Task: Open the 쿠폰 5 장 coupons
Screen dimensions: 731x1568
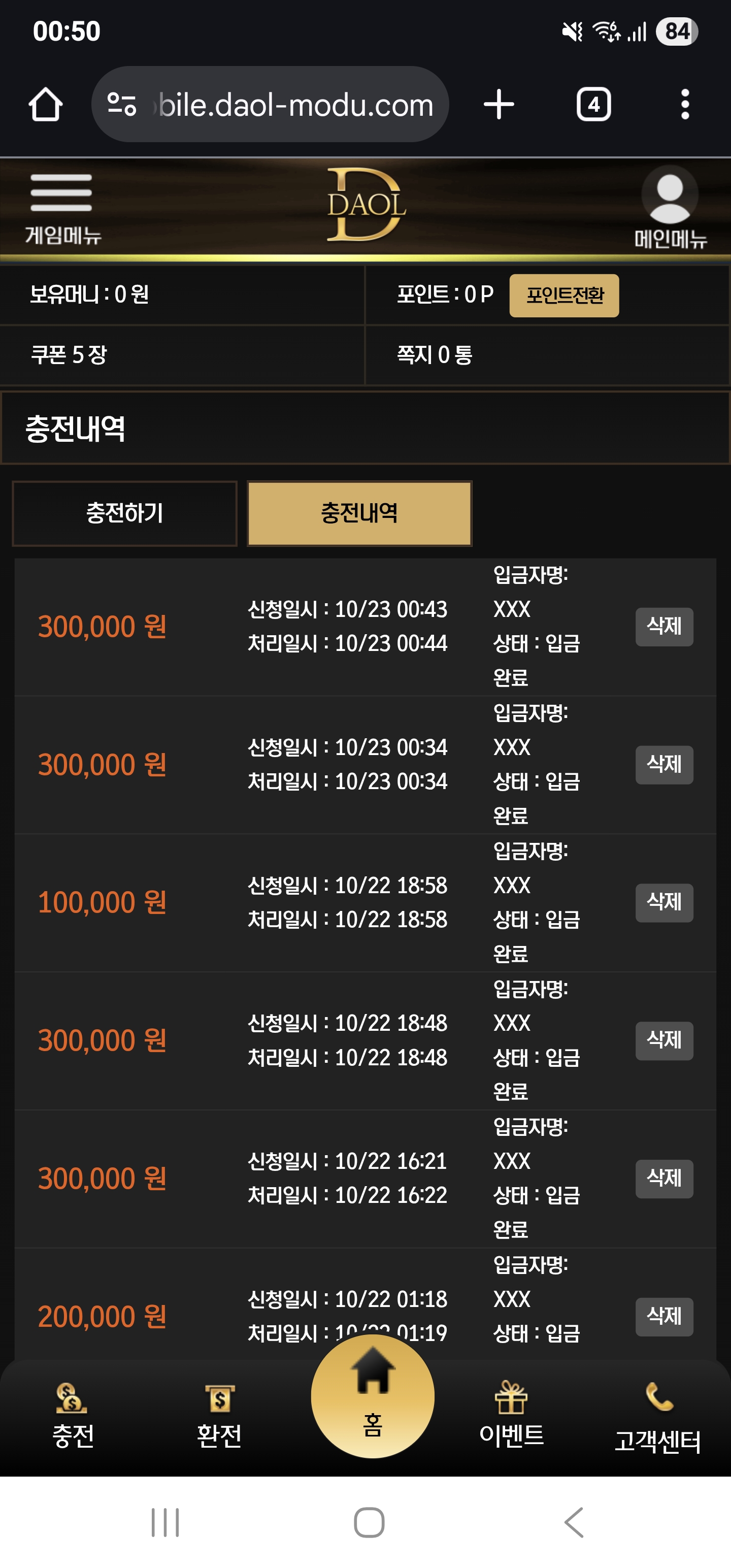Action: pos(69,354)
